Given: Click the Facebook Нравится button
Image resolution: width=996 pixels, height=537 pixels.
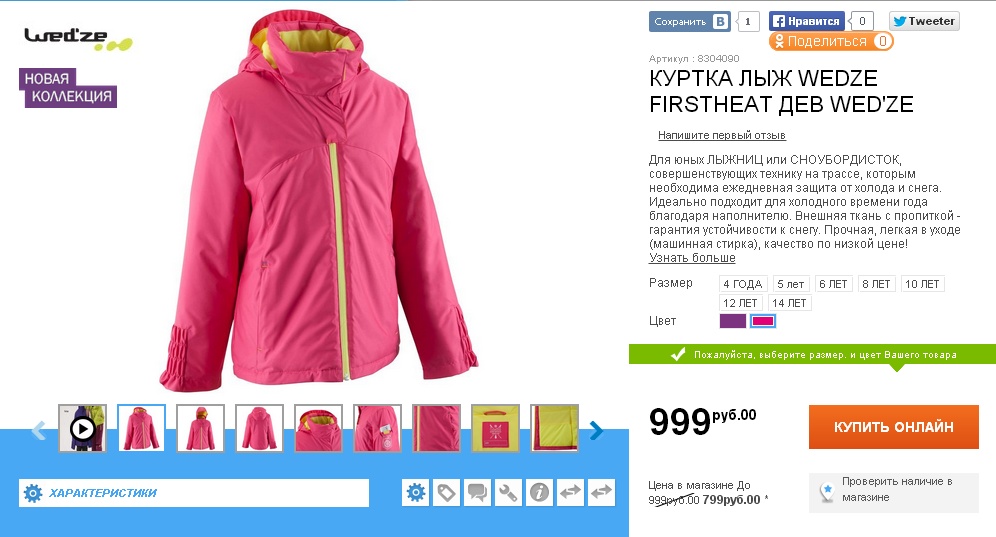Looking at the screenshot, I should pyautogui.click(x=807, y=21).
